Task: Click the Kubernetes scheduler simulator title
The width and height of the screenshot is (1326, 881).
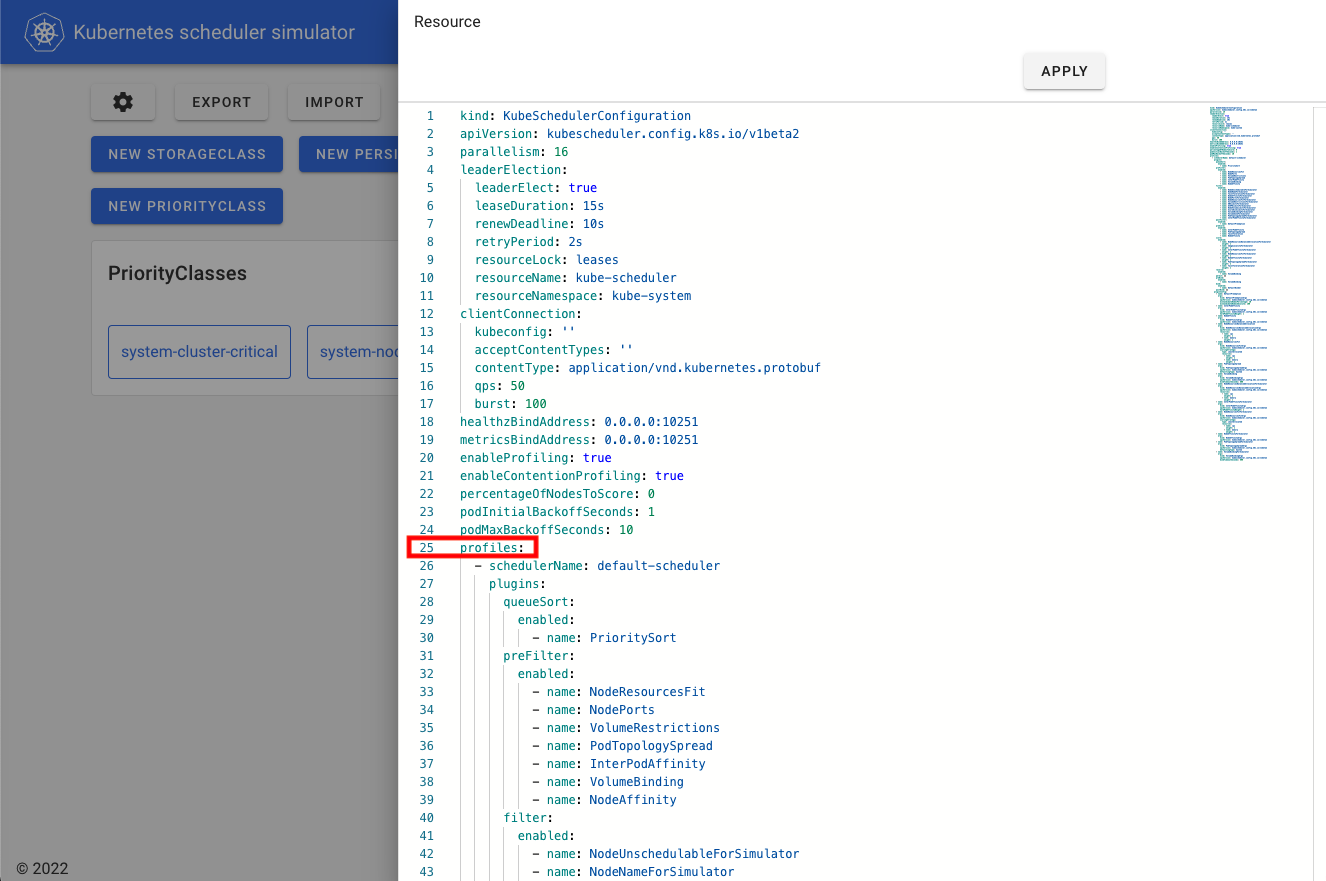Action: click(214, 33)
